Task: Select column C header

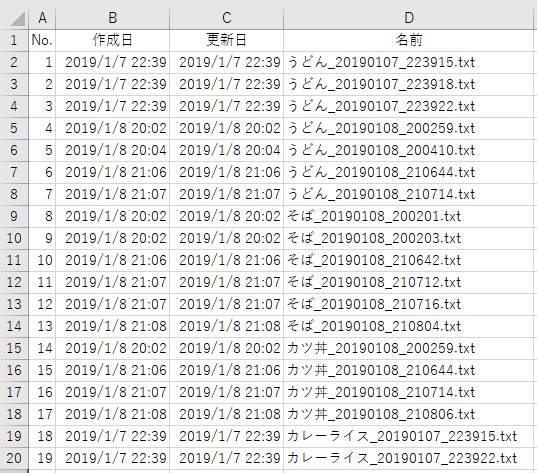Action: 226,18
